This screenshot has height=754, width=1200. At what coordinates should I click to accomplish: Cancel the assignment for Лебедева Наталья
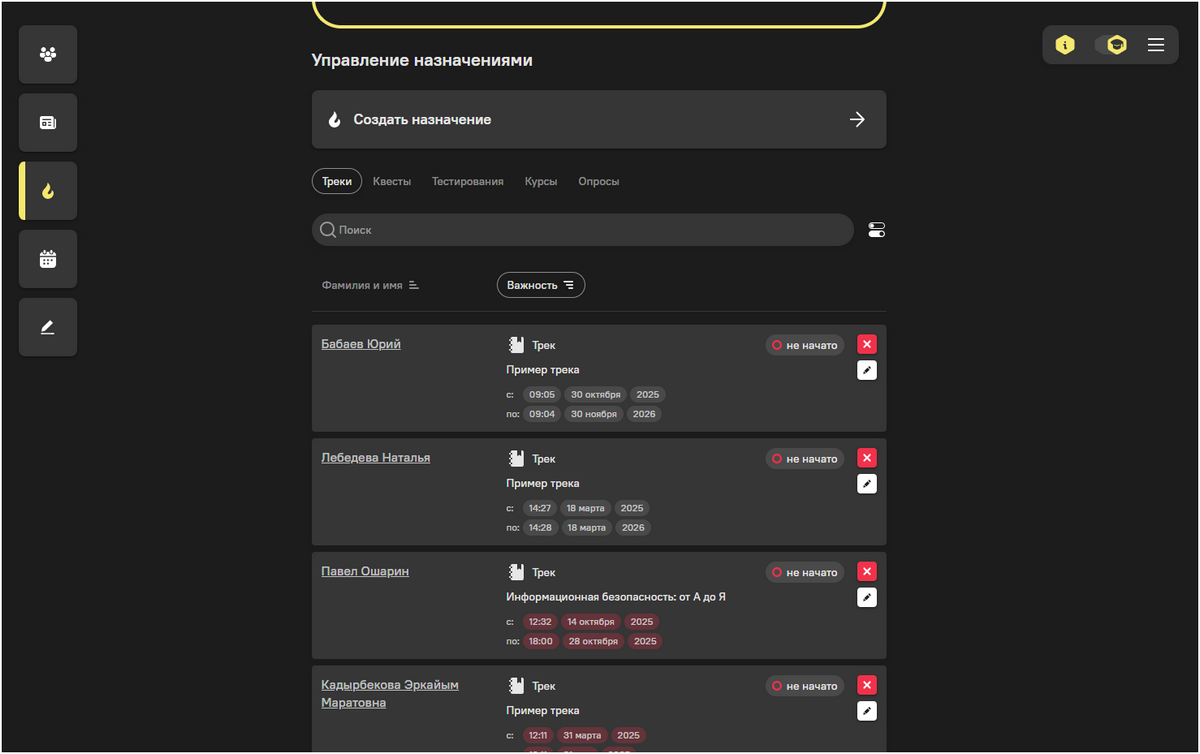point(866,457)
